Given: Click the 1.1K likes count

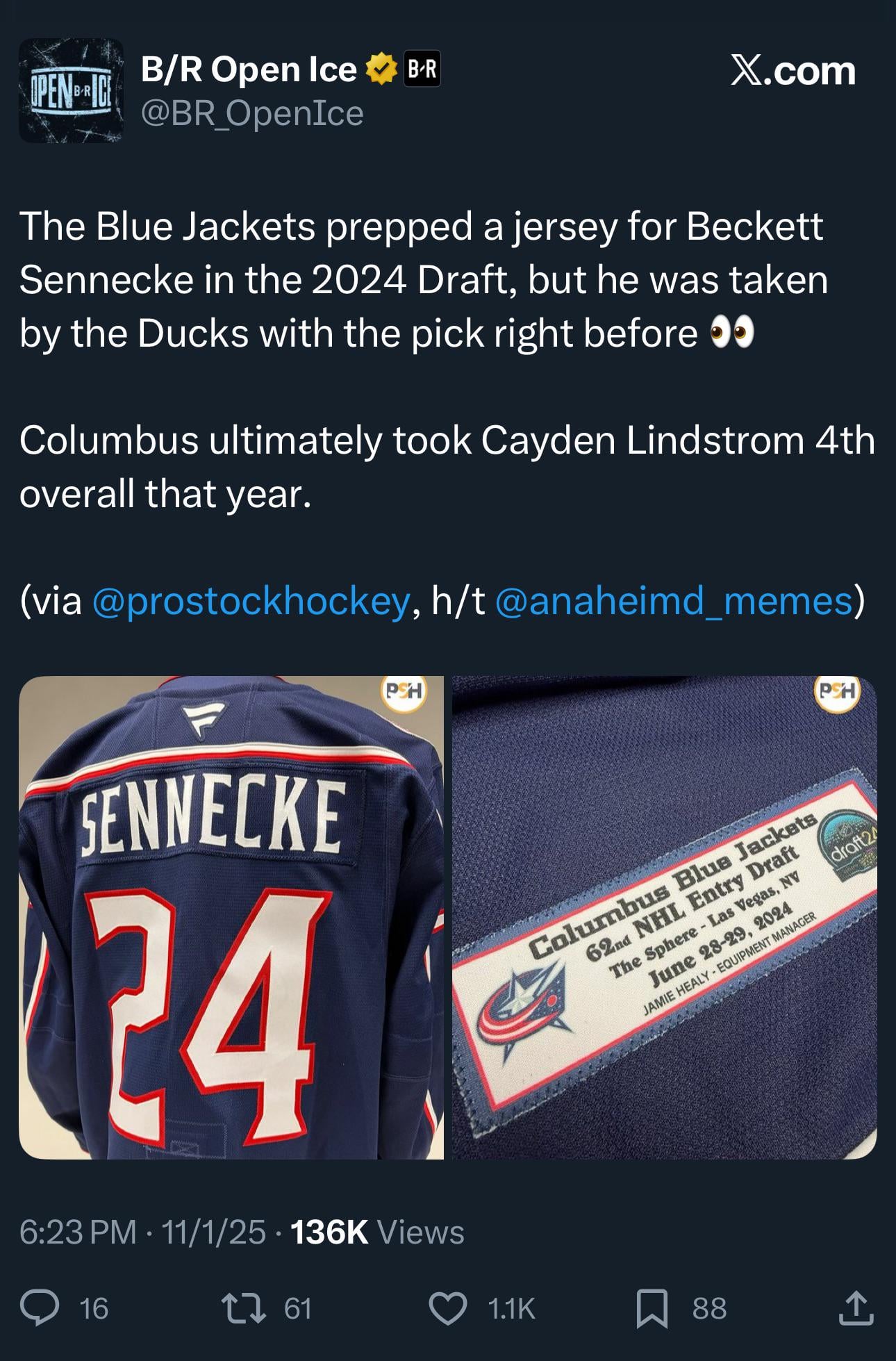Looking at the screenshot, I should 511,1309.
